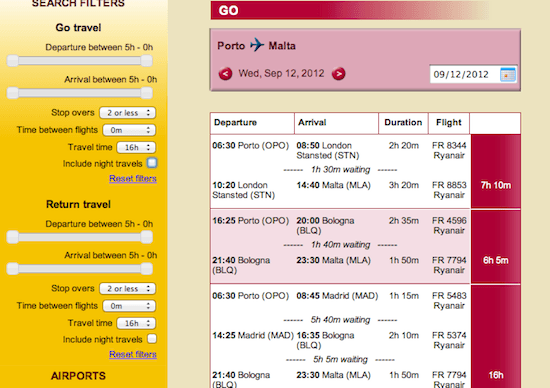
Task: Click the airplane icon between Porto and Malta
Action: coord(257,45)
